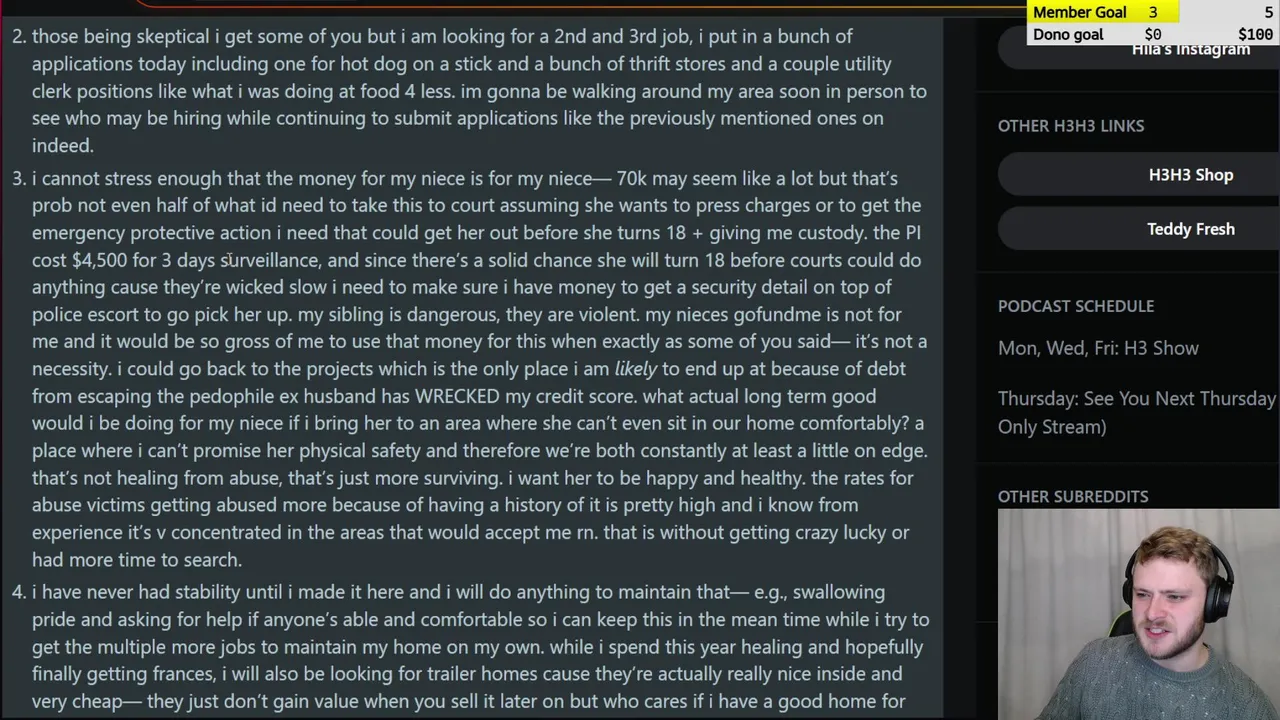Viewport: 1280px width, 720px height.
Task: Click the word 'indeed.' ending point 2
Action: (62, 146)
